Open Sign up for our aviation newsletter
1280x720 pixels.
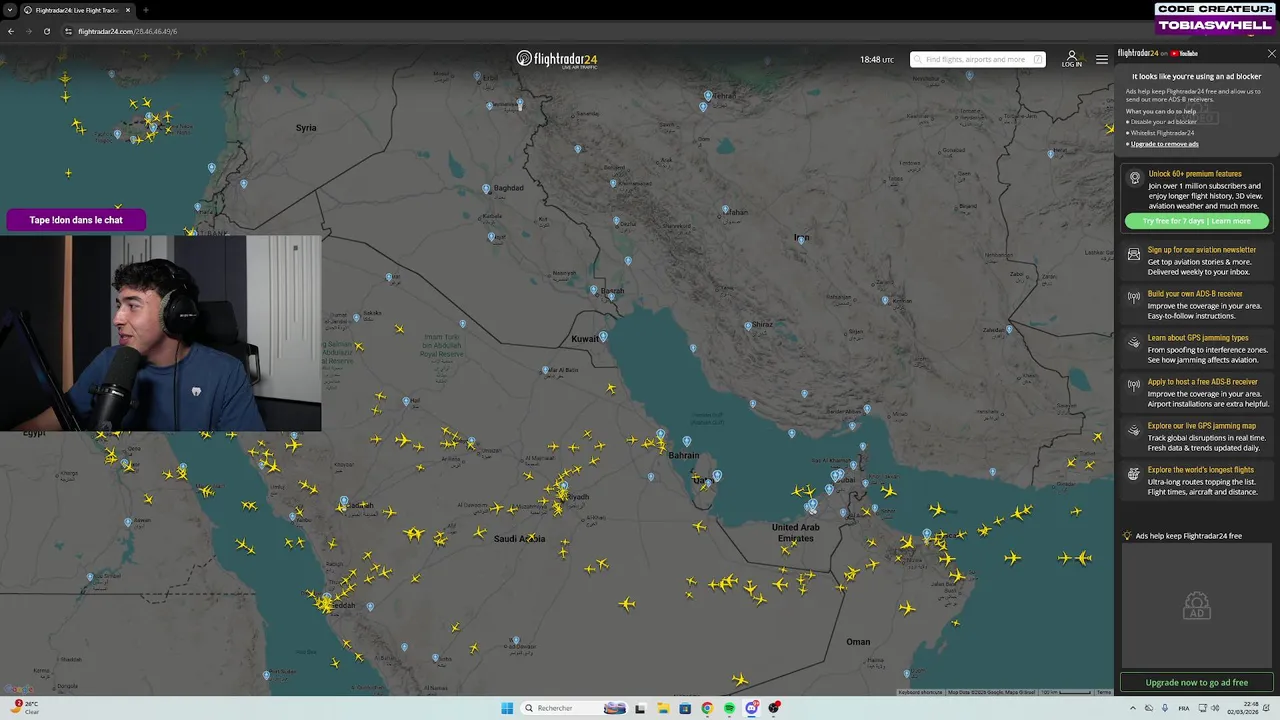[1201, 250]
